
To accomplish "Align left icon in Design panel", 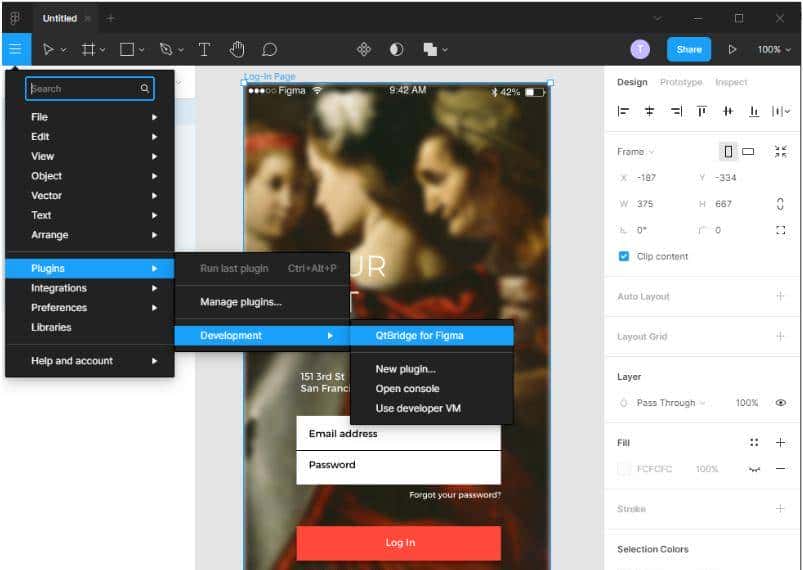I will click(623, 111).
